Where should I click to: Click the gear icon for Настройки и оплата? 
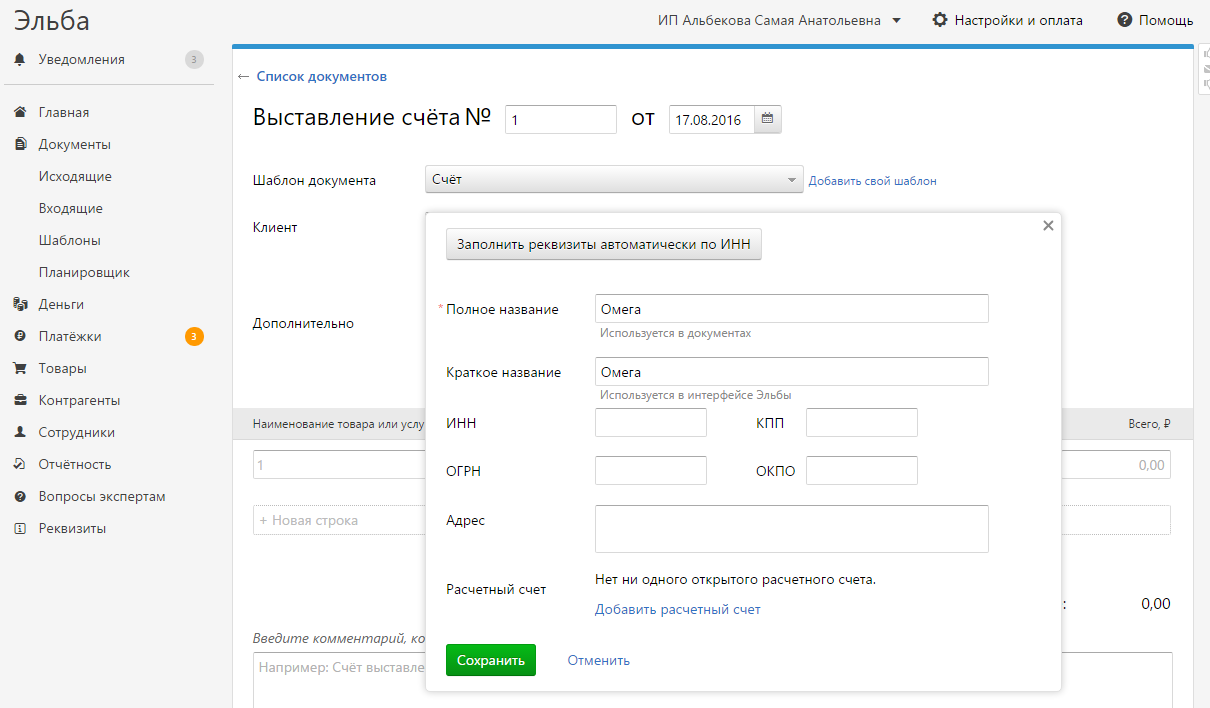tap(940, 20)
